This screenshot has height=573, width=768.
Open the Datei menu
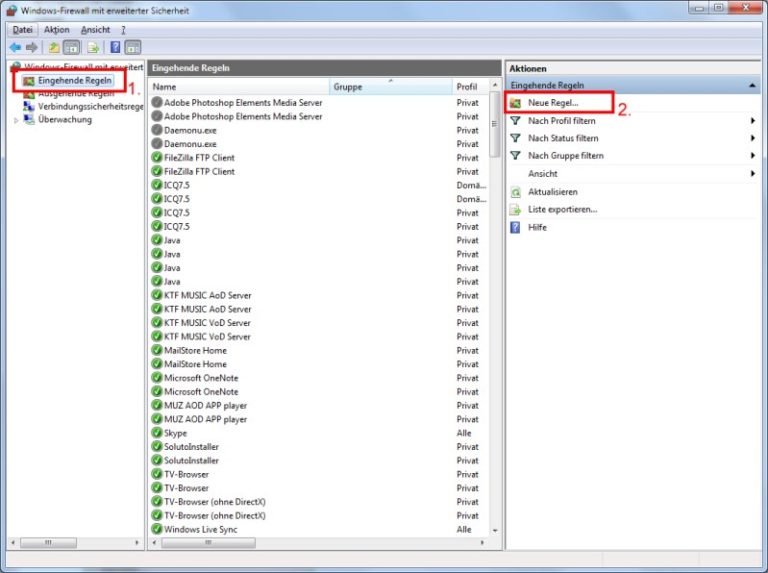[22, 30]
